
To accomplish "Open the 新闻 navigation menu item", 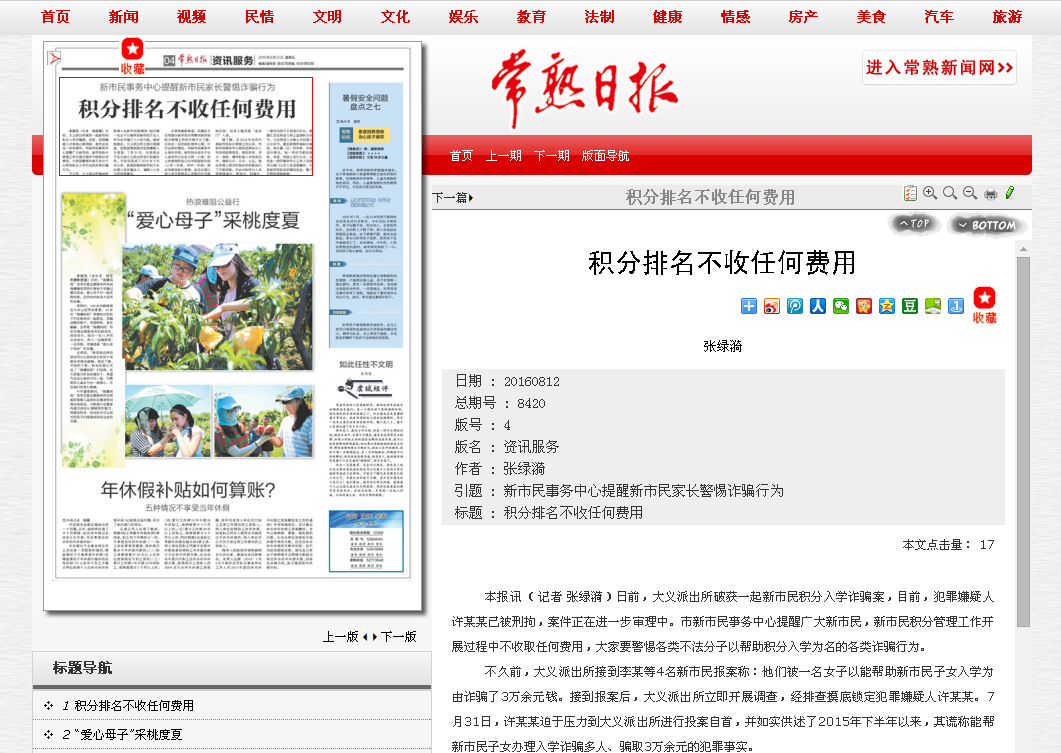I will (124, 17).
